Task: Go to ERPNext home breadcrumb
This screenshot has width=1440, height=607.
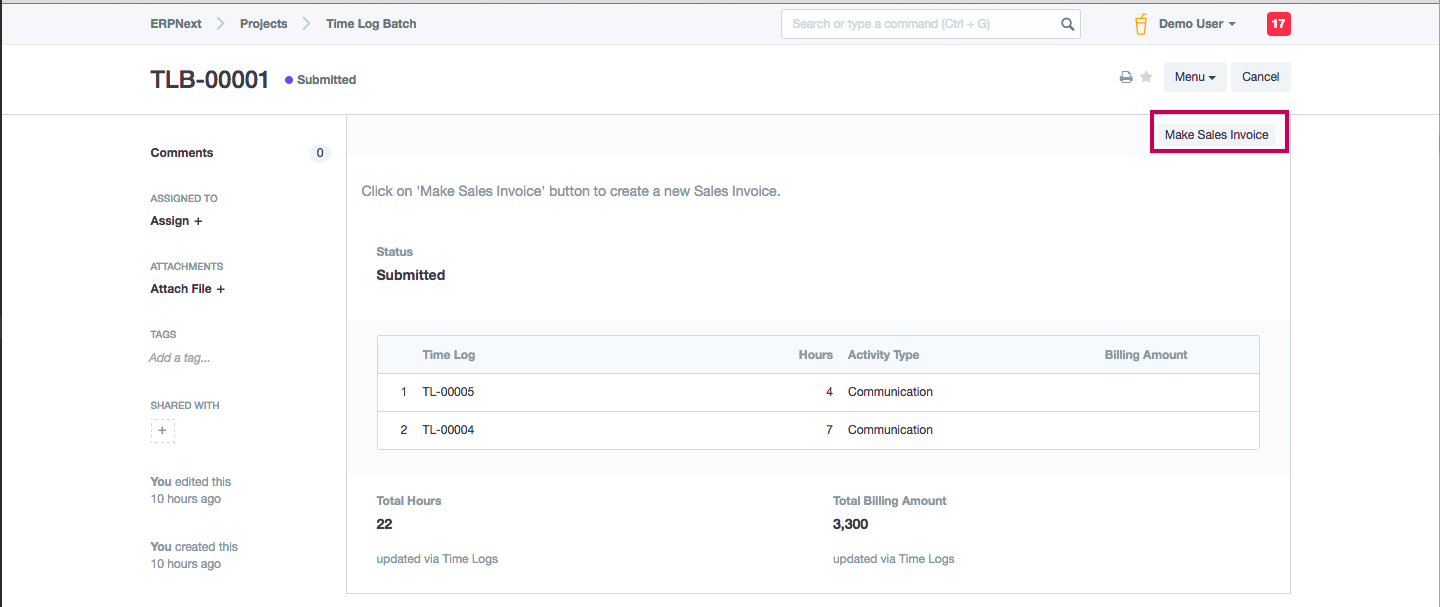Action: click(176, 24)
